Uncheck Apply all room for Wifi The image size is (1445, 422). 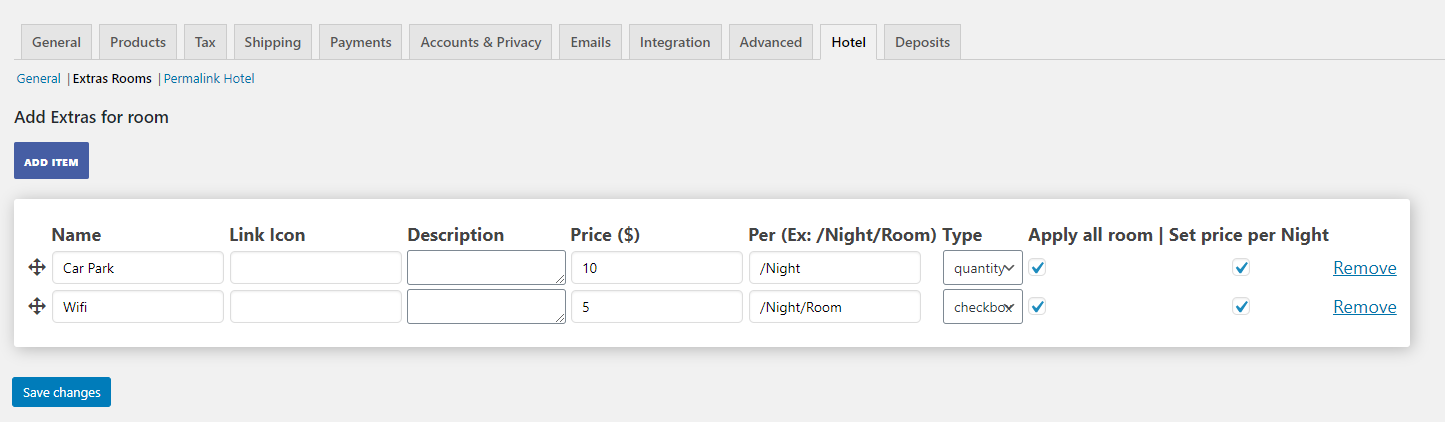(x=1038, y=307)
